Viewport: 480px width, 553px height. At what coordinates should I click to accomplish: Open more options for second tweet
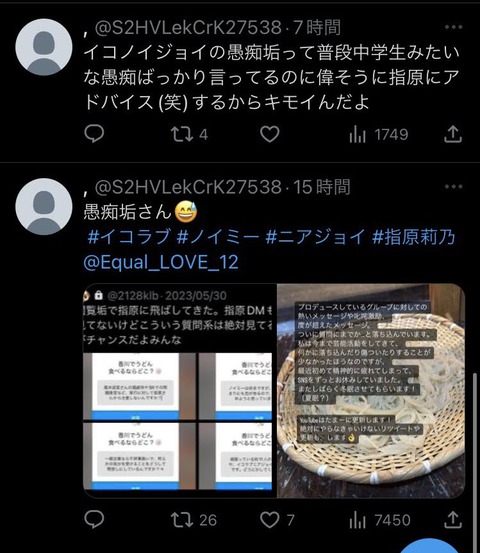(454, 187)
